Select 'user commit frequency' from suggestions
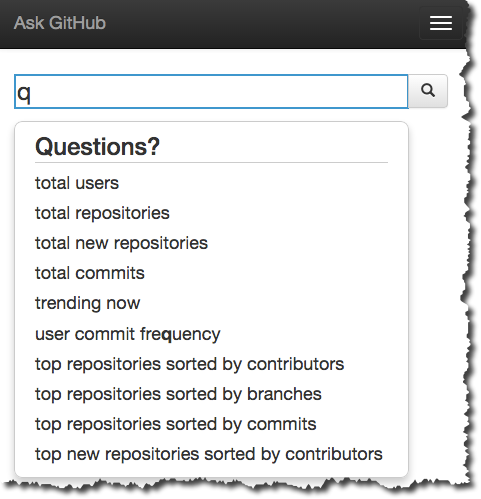This screenshot has width=481, height=499. [x=128, y=334]
